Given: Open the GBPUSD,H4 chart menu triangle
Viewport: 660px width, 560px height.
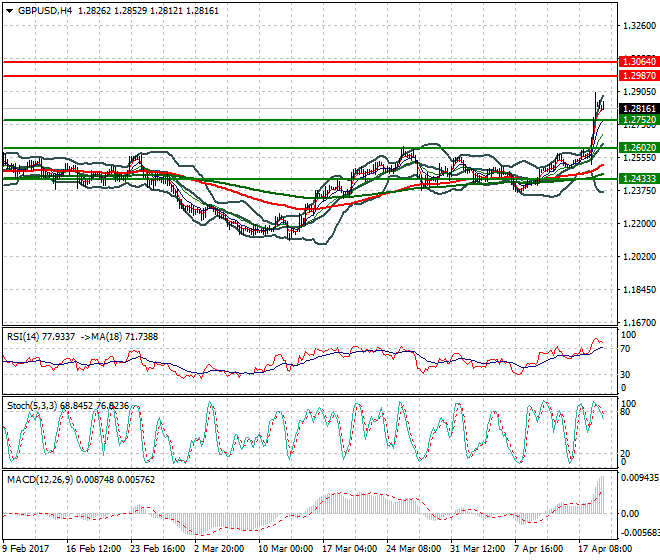Looking at the screenshot, I should click(9, 11).
